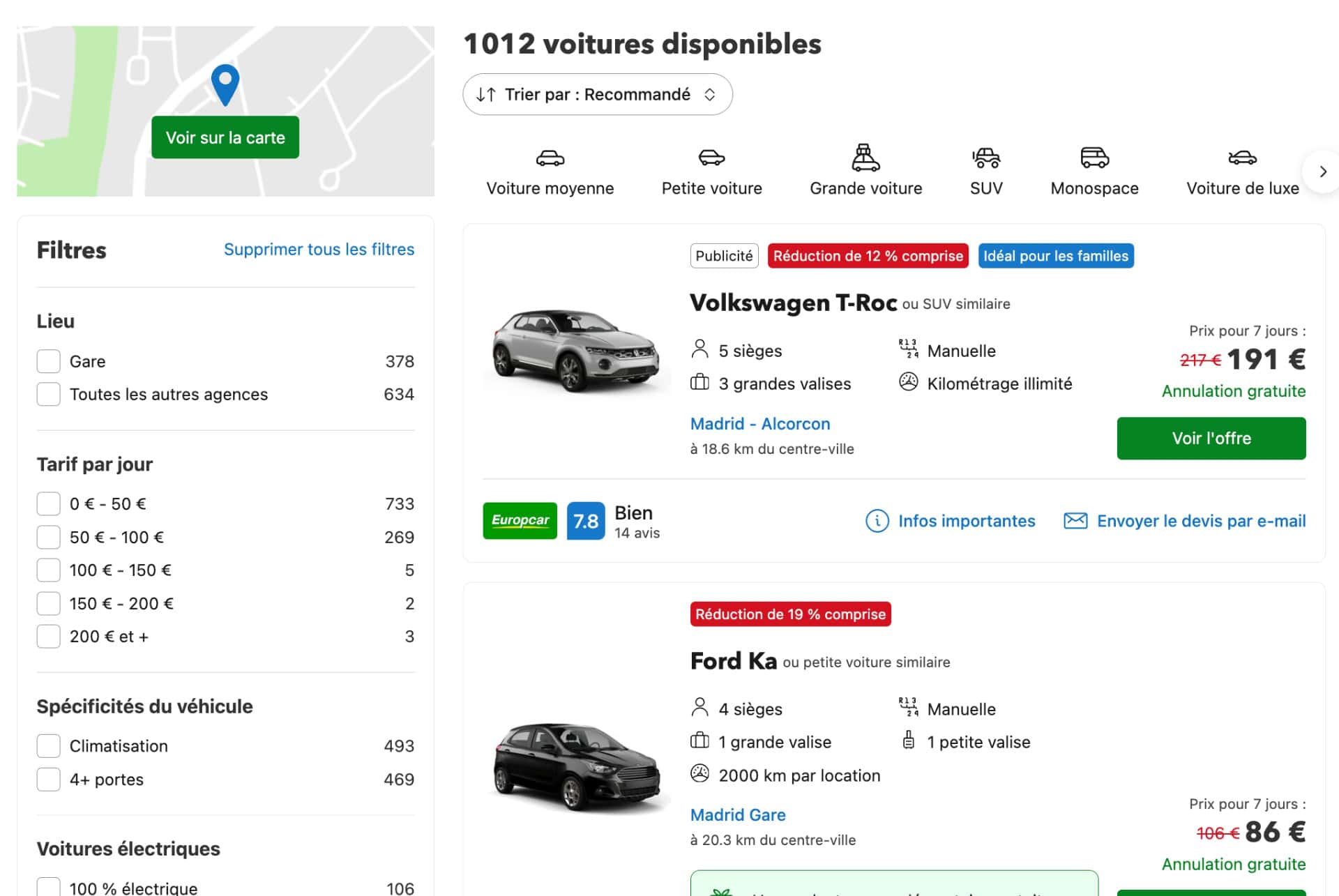The width and height of the screenshot is (1339, 896).
Task: Click Supprimer tous les filtres link
Action: pos(319,250)
